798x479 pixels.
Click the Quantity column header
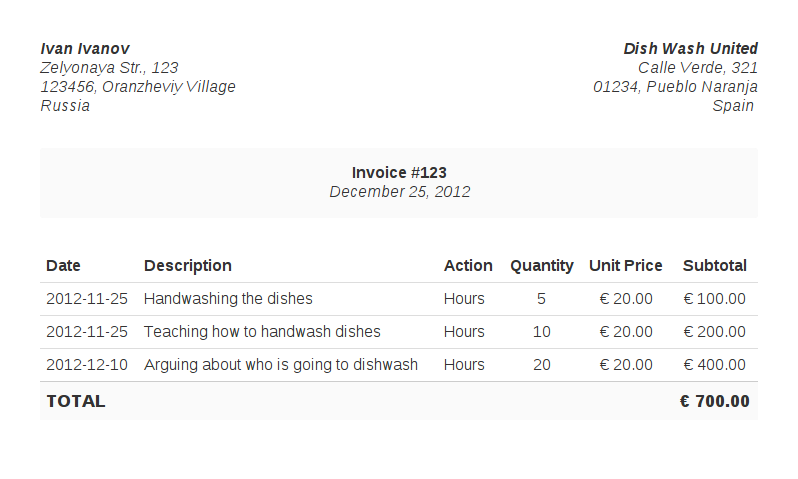541,266
